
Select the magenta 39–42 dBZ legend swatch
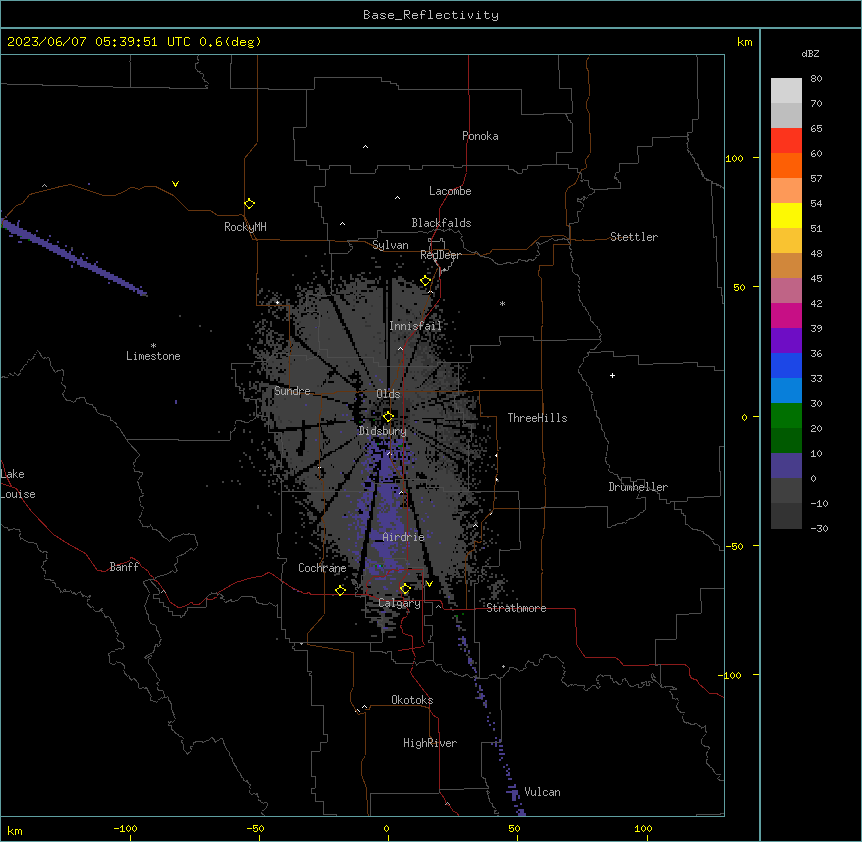click(x=786, y=315)
